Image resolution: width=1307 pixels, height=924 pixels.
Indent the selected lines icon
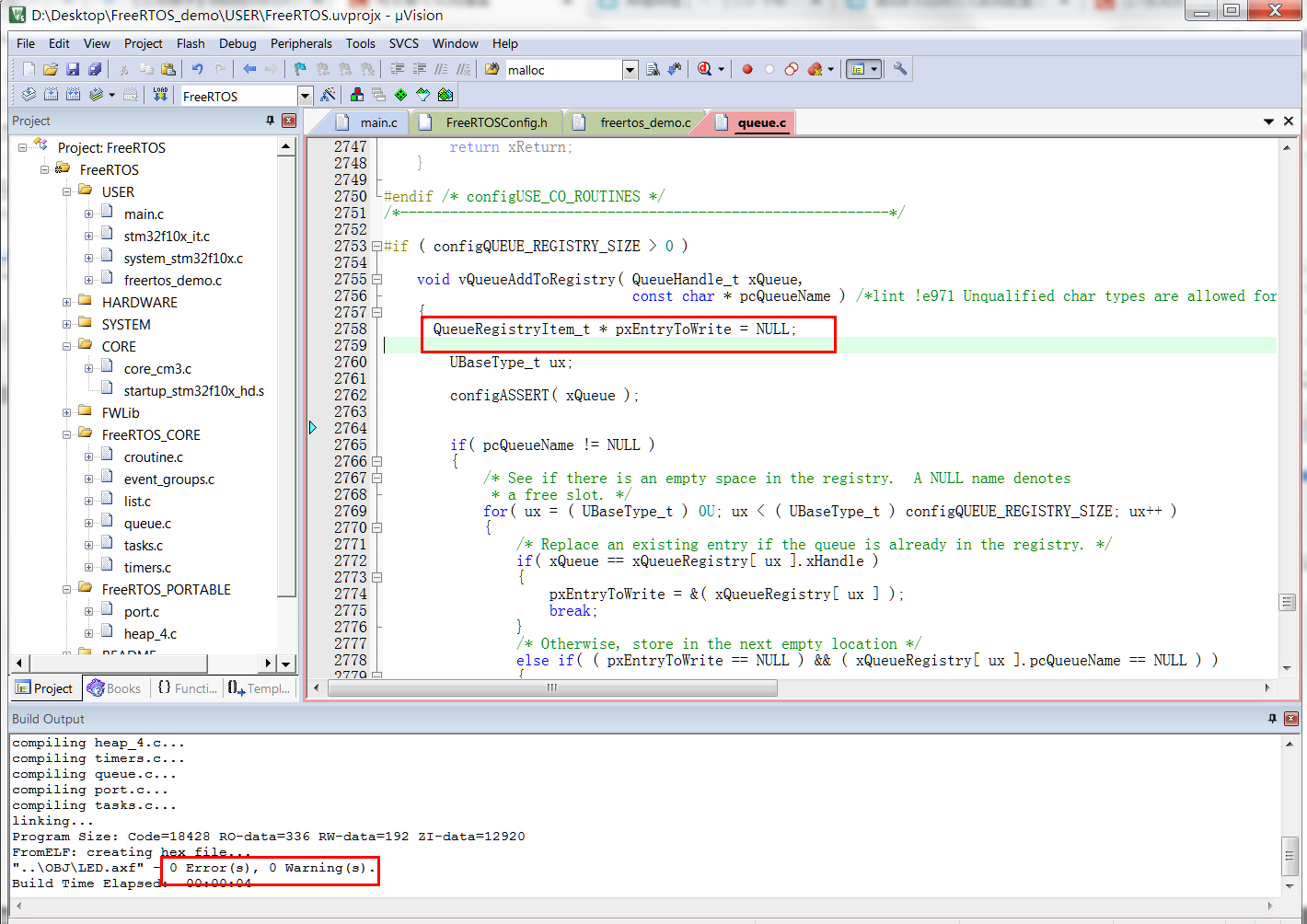[x=398, y=69]
